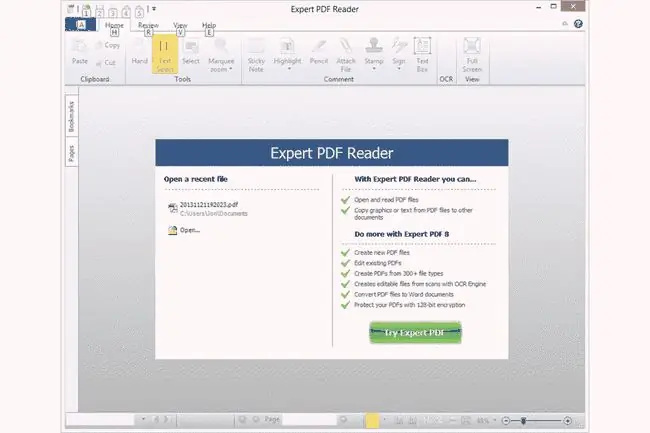Image resolution: width=650 pixels, height=433 pixels.
Task: Switch to Full Screen view
Action: click(x=472, y=55)
